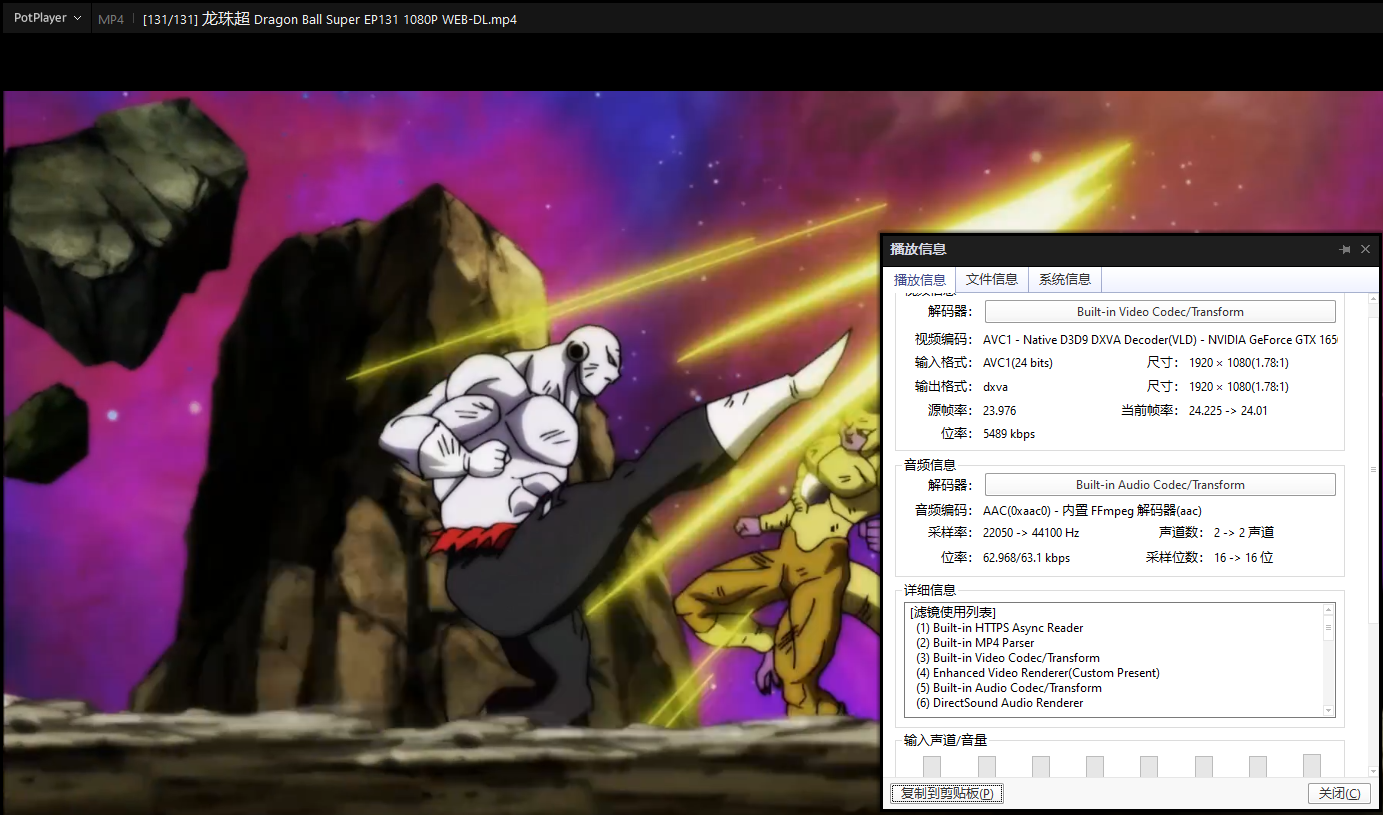Click the Built-in Video Codec/Transform button
Viewport: 1383px width, 815px height.
[1159, 312]
